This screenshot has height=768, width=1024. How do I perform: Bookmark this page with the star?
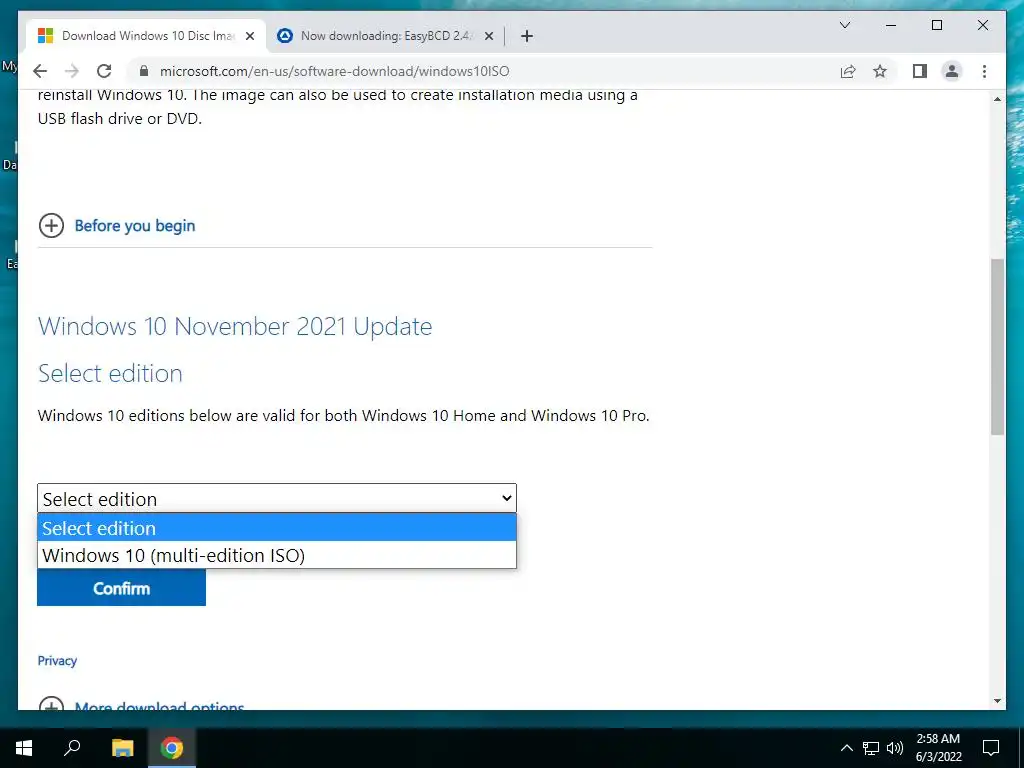tap(880, 71)
